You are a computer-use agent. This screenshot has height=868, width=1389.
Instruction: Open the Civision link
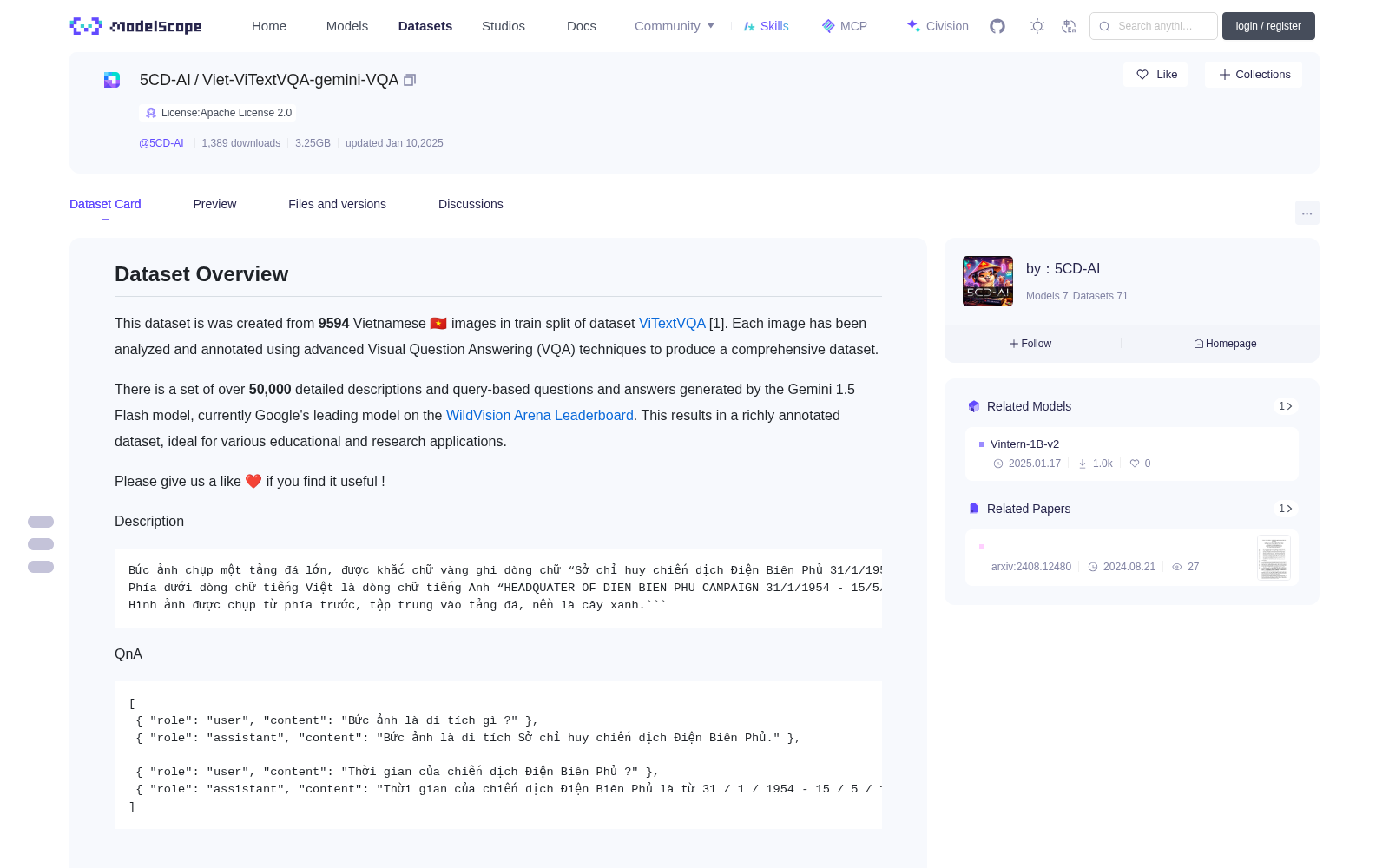click(938, 26)
